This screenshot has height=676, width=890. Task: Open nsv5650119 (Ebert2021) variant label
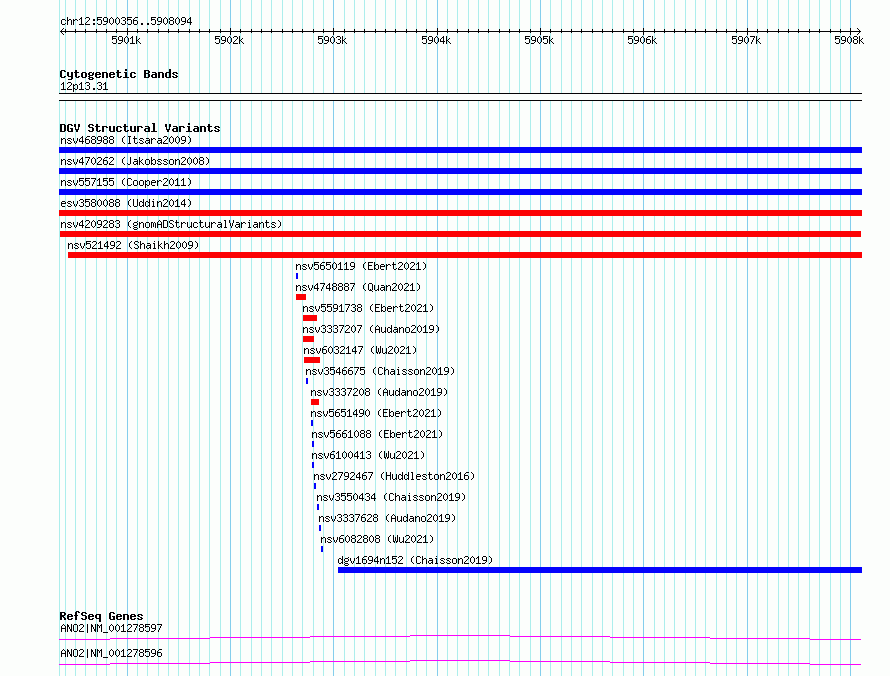tap(361, 266)
